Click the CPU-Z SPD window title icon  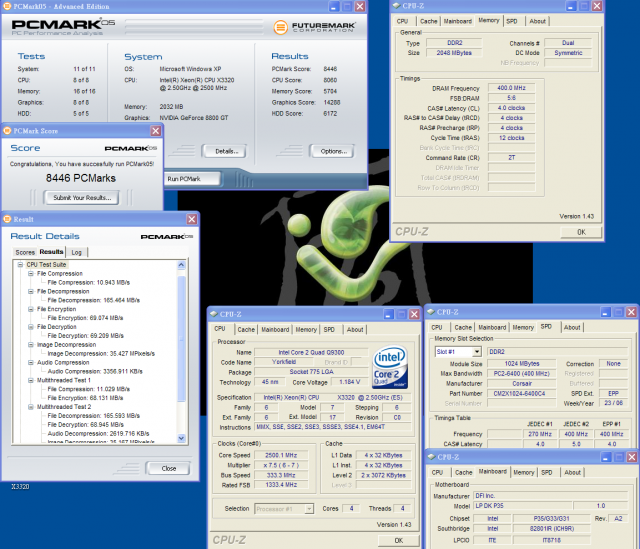point(431,312)
